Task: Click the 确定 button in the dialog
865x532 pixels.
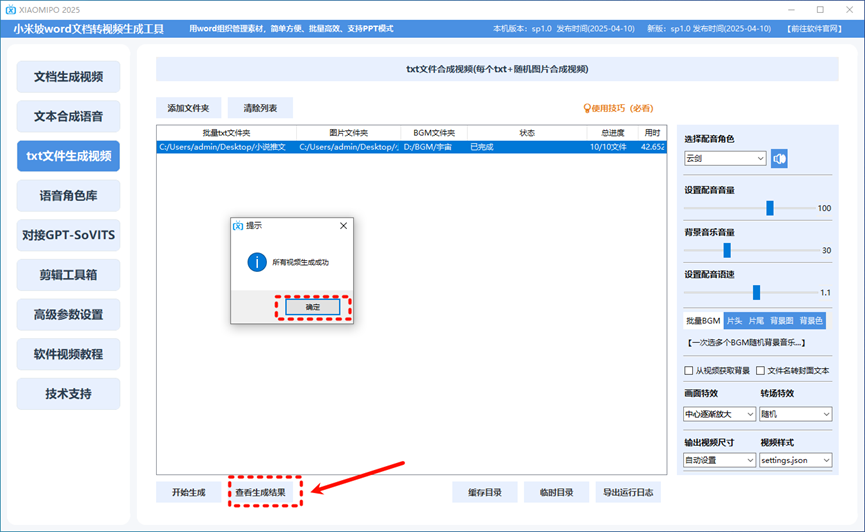Action: [313, 307]
